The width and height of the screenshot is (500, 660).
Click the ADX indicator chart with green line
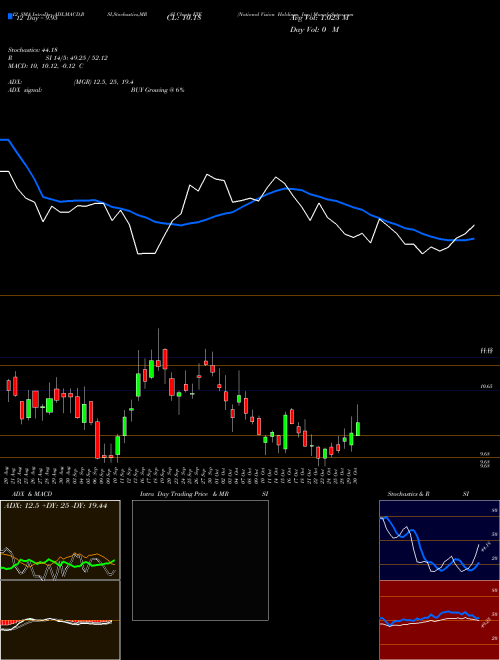coord(60,540)
